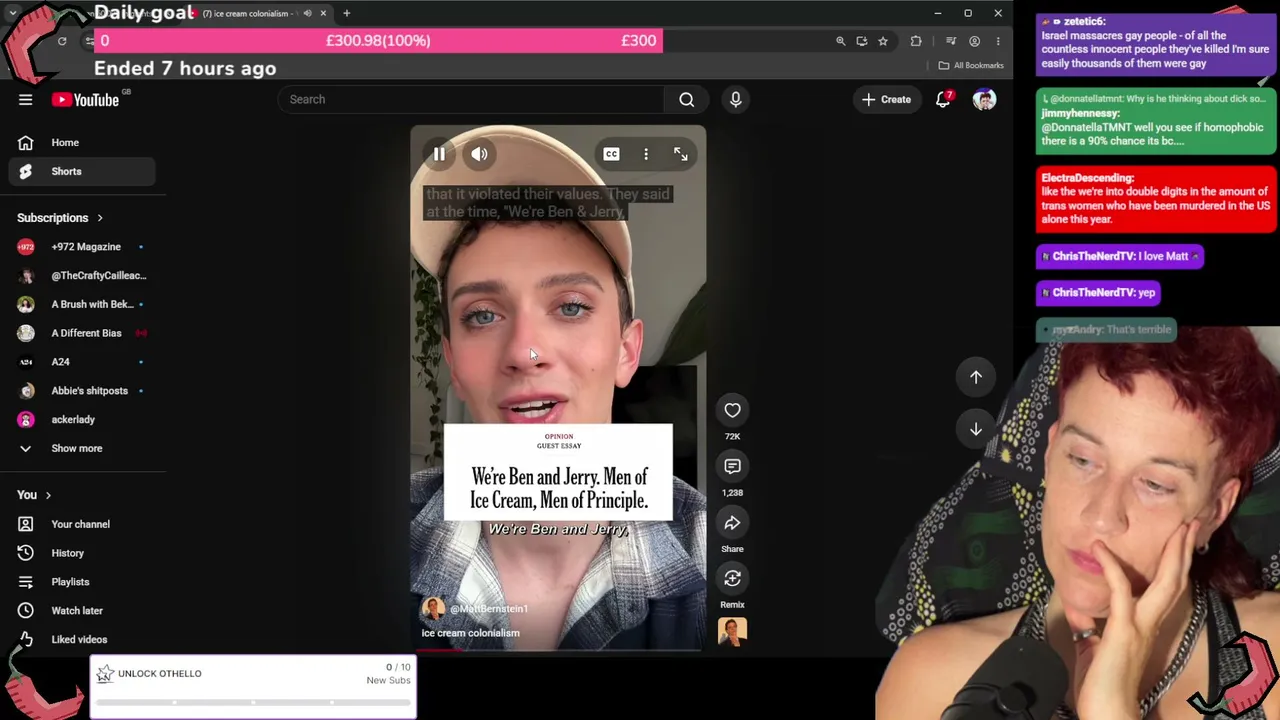Image resolution: width=1280 pixels, height=720 pixels.
Task: Click the short's progress bar
Action: tap(558, 649)
